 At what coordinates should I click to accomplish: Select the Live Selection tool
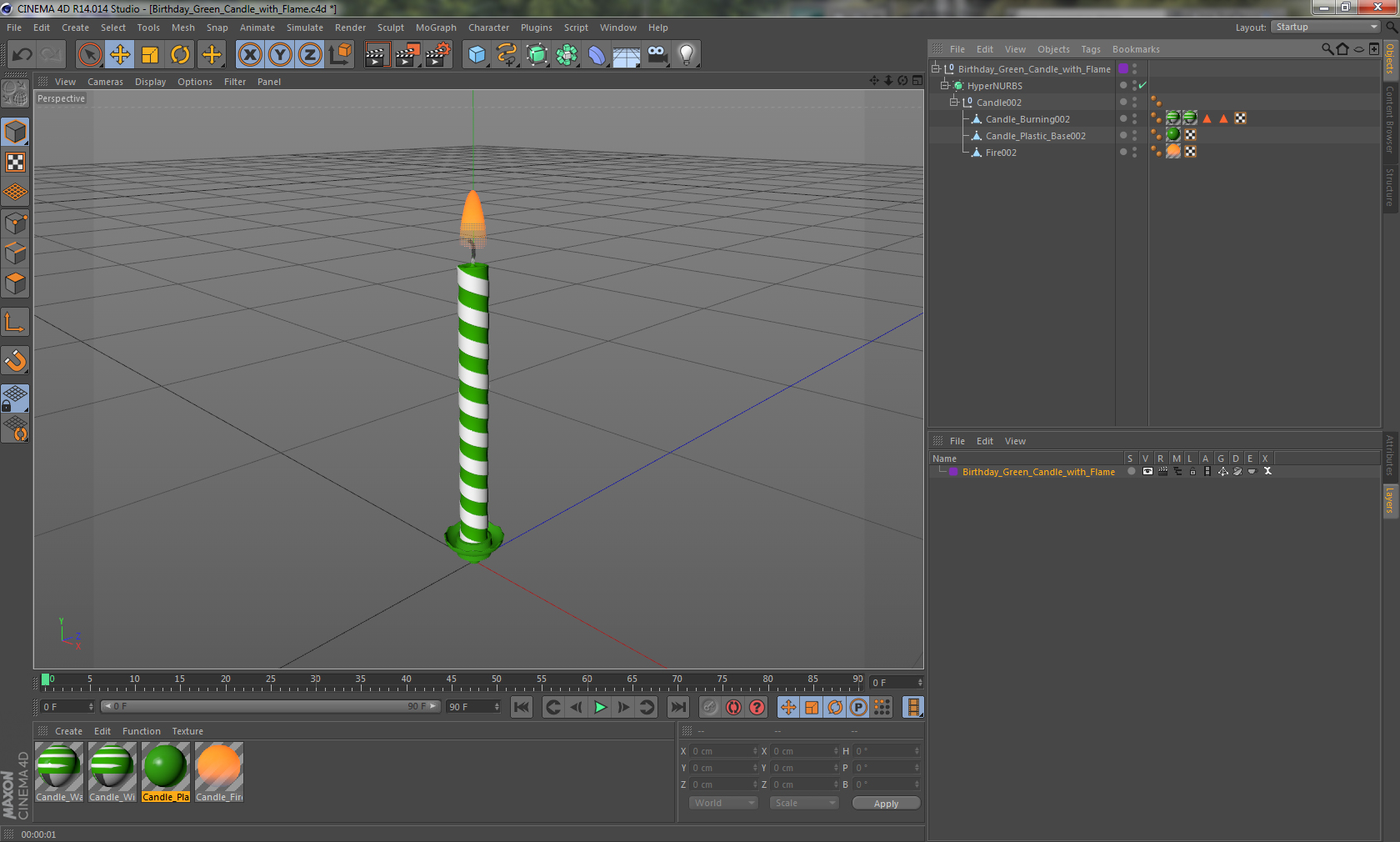coord(89,55)
